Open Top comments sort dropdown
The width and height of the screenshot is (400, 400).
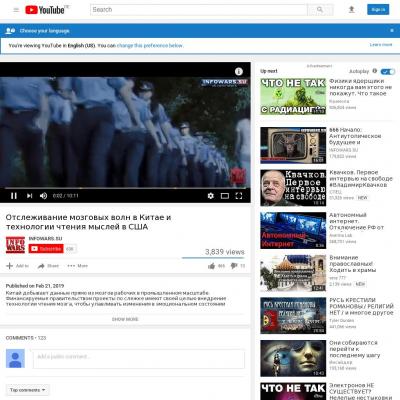click(27, 390)
